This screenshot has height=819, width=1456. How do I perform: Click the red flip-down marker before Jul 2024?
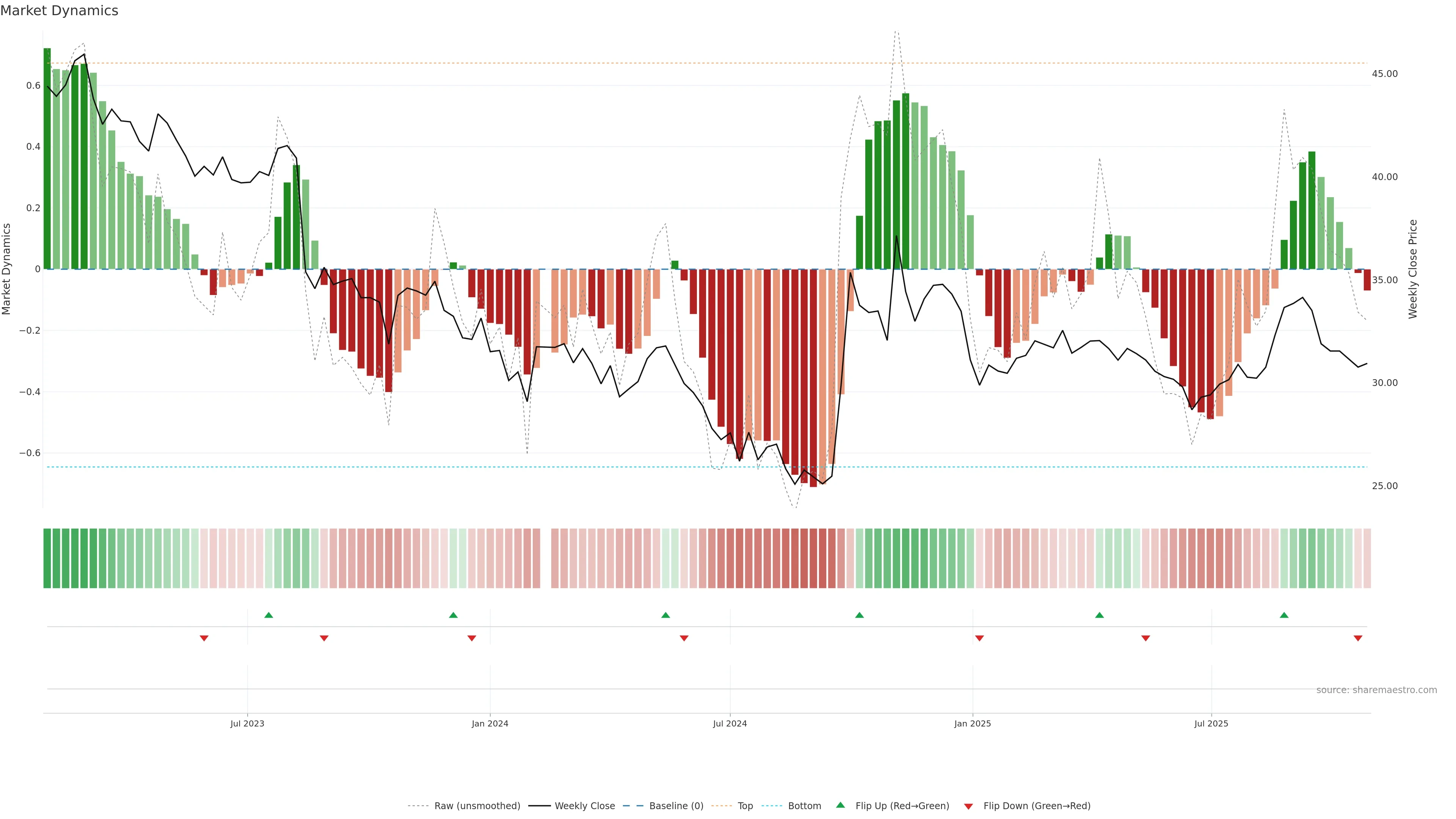pyautogui.click(x=684, y=638)
